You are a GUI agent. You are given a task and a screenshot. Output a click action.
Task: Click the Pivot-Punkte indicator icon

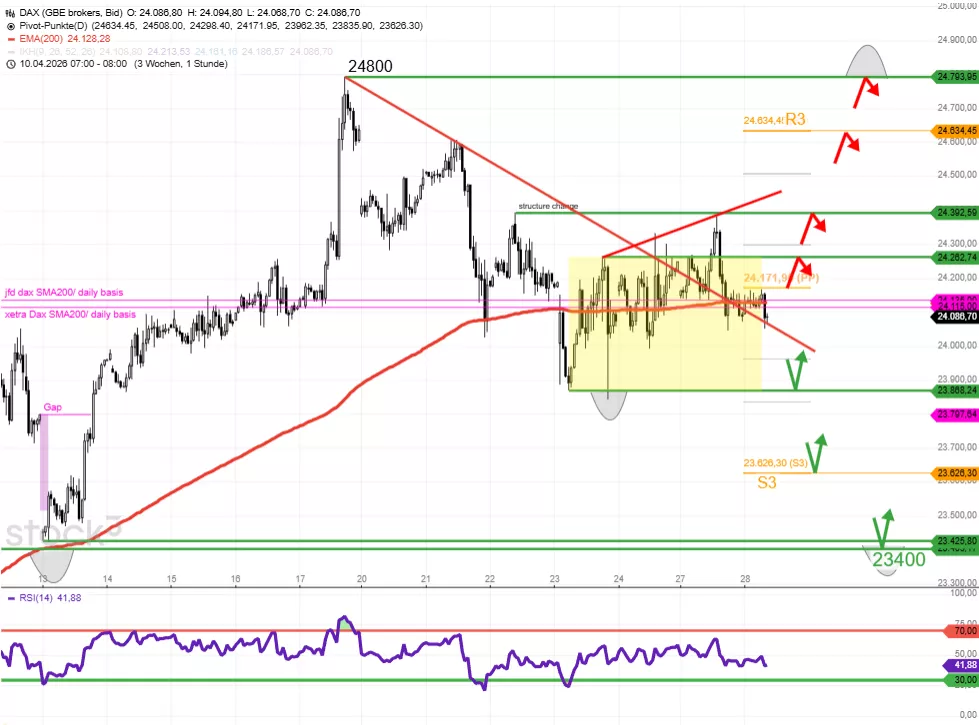9,27
